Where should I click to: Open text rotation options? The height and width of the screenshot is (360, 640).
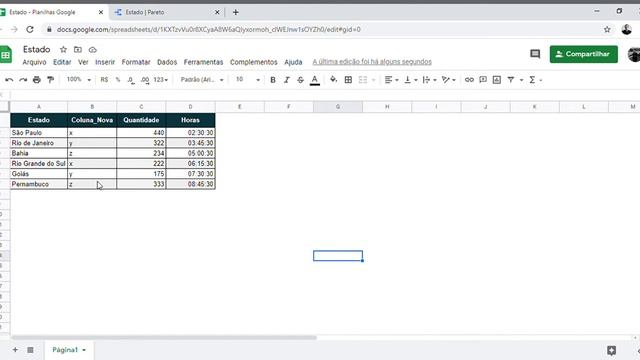[x=448, y=80]
